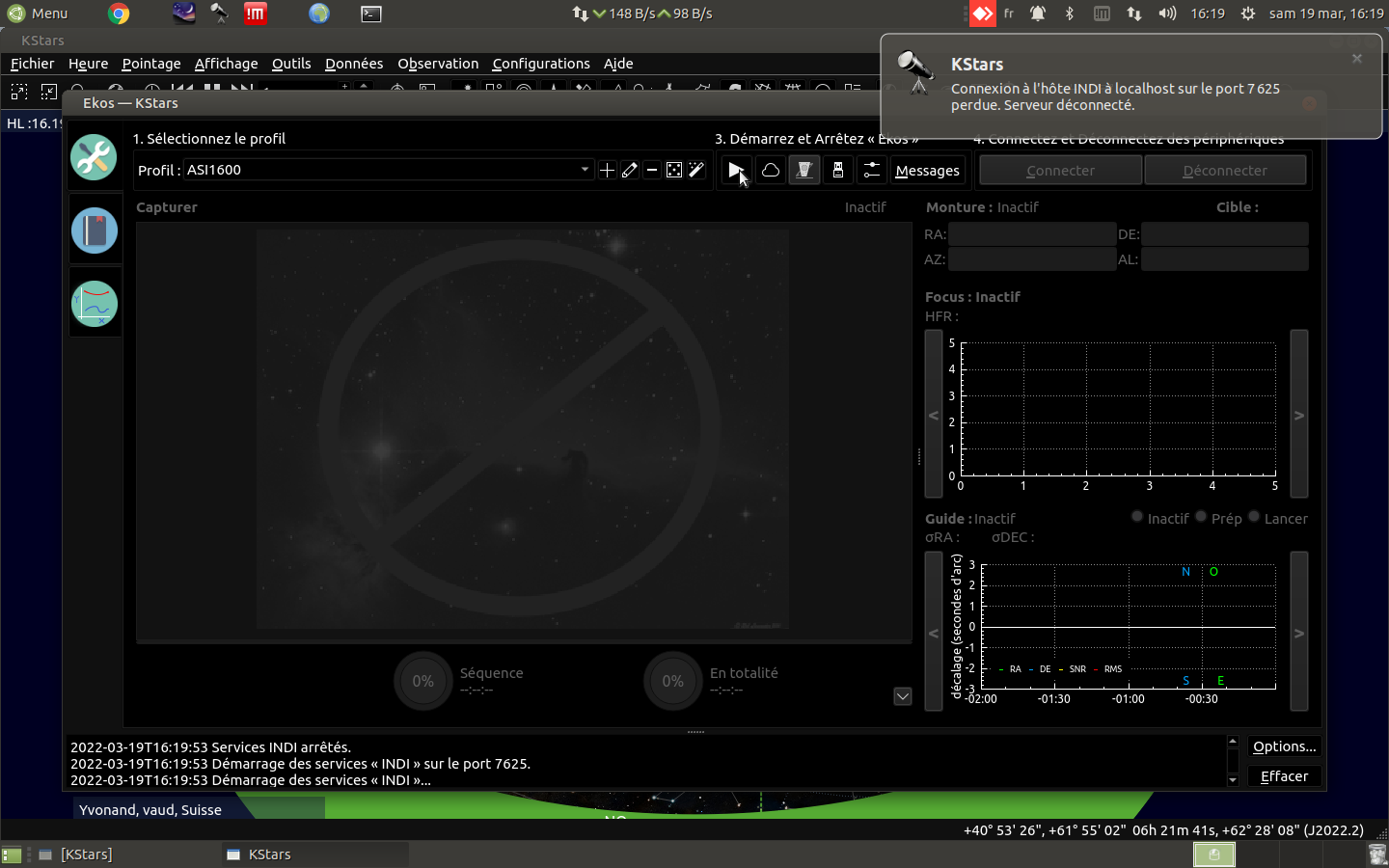Viewport: 1389px width, 868px height.
Task: Collapse focus graph with left arrow bar
Action: [934, 414]
